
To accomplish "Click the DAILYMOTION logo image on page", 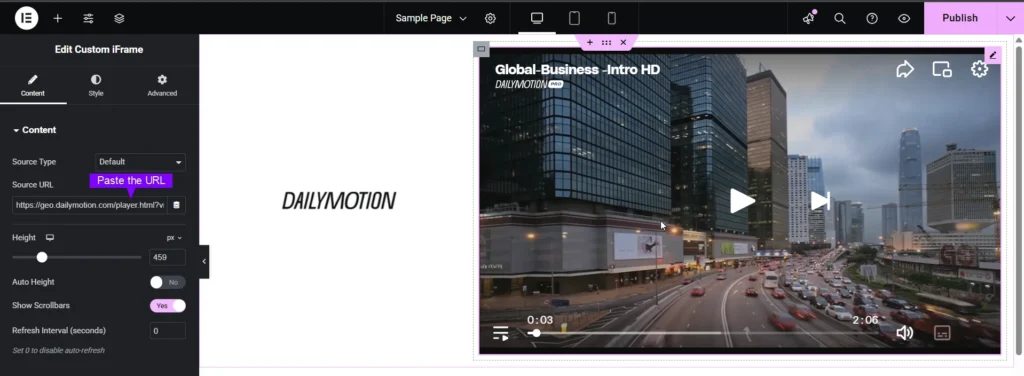I will [x=339, y=201].
